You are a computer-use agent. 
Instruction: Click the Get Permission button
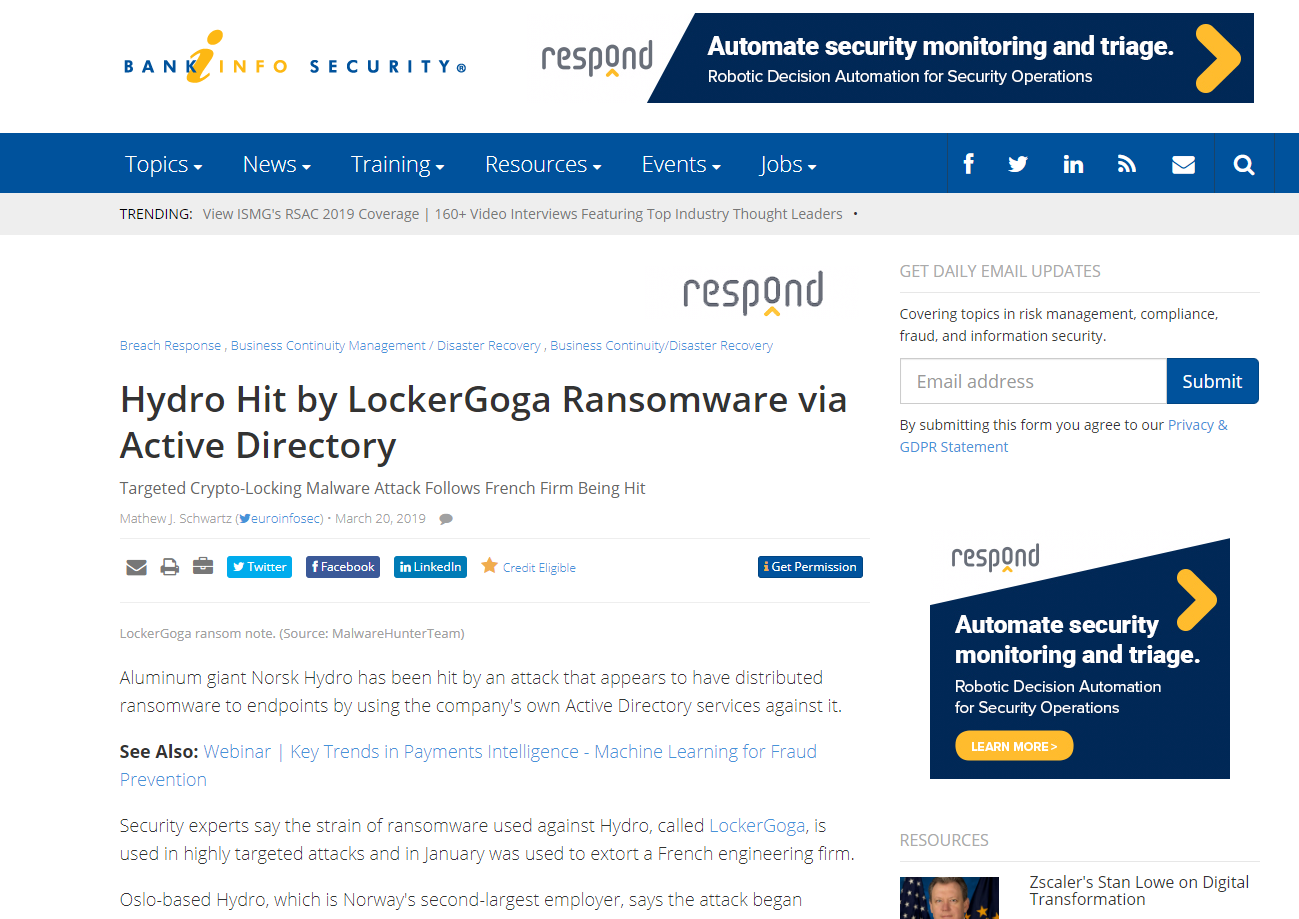coord(810,567)
